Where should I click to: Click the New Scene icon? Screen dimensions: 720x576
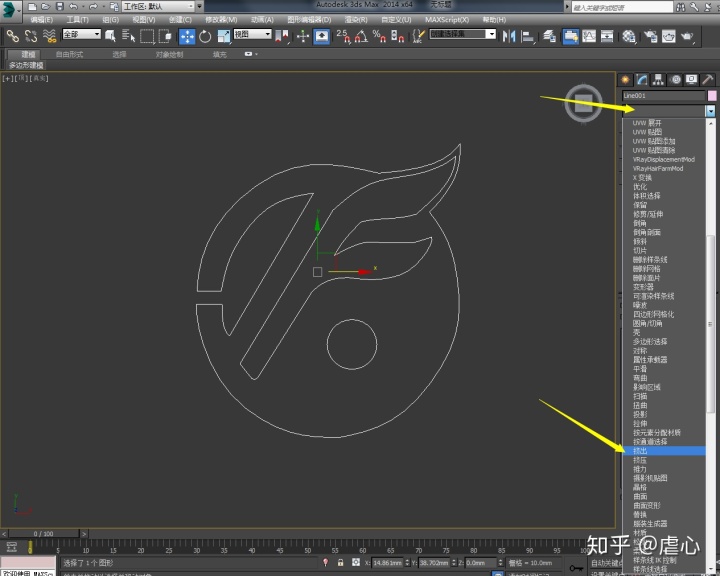32,6
